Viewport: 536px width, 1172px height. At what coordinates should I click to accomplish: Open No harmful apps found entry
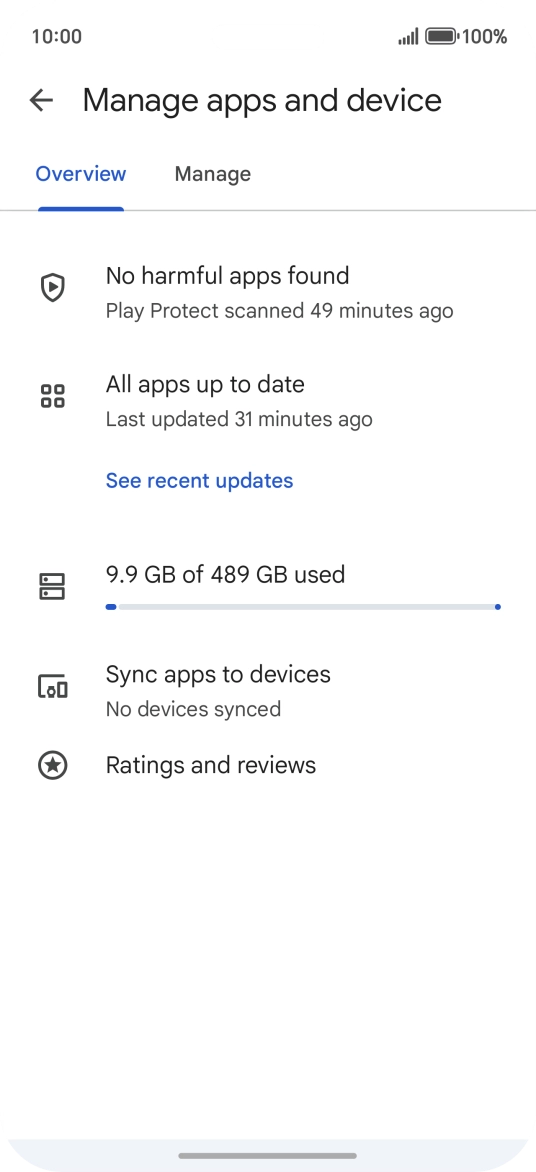tap(268, 292)
